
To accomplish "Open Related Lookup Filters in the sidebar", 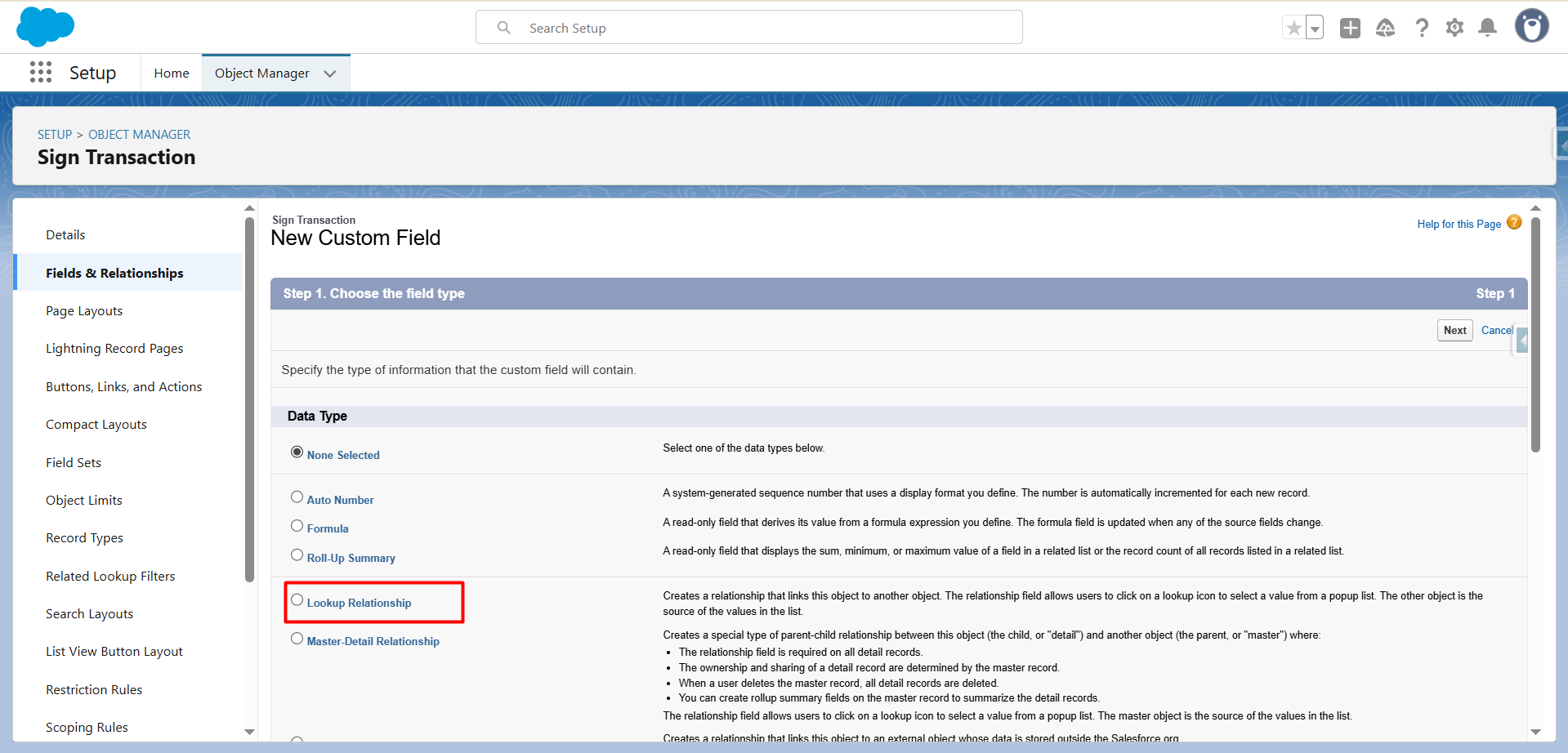I will (110, 577).
